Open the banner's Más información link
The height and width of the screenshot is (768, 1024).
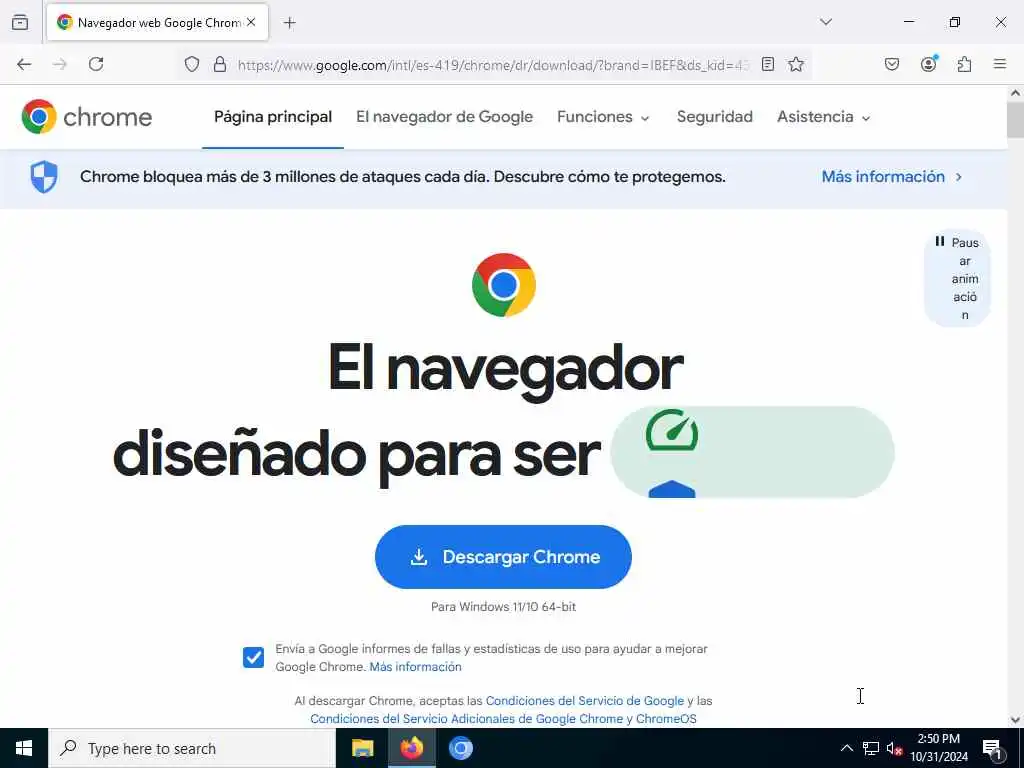point(891,177)
